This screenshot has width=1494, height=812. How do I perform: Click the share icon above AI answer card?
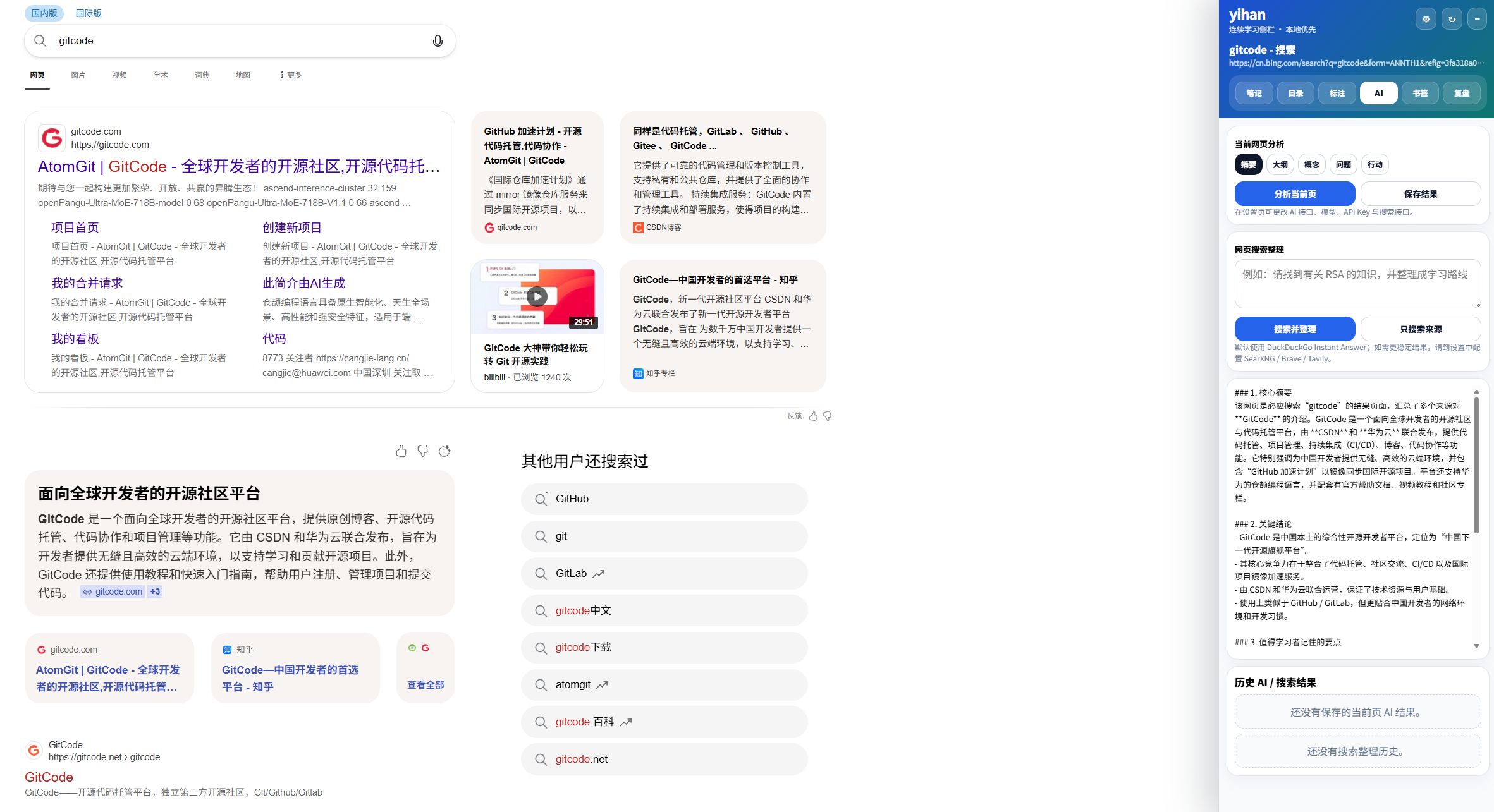[444, 451]
